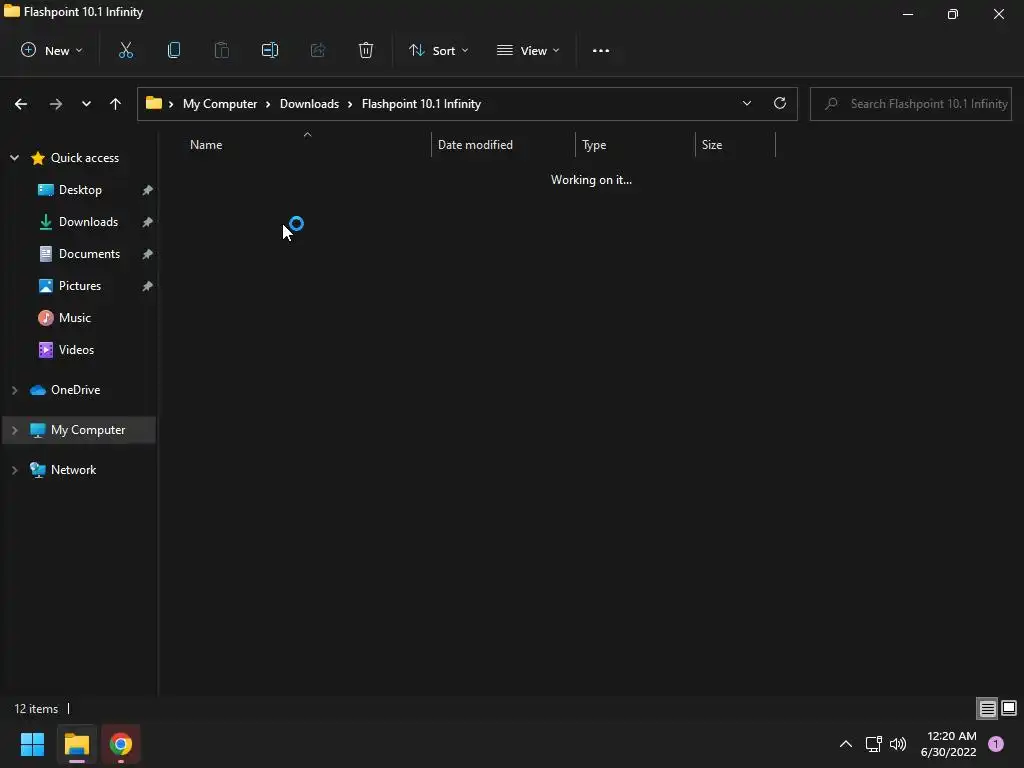Sort by the Size column header

coord(712,145)
